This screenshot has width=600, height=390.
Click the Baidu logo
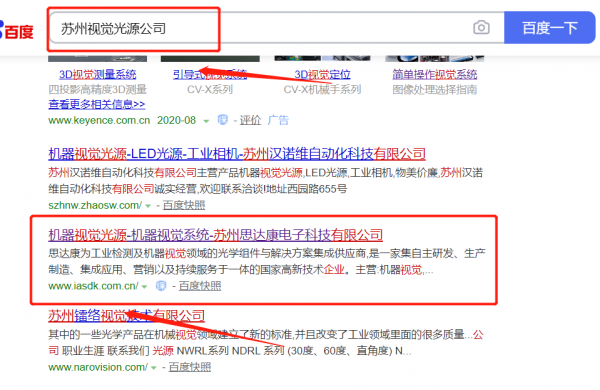(x=16, y=30)
